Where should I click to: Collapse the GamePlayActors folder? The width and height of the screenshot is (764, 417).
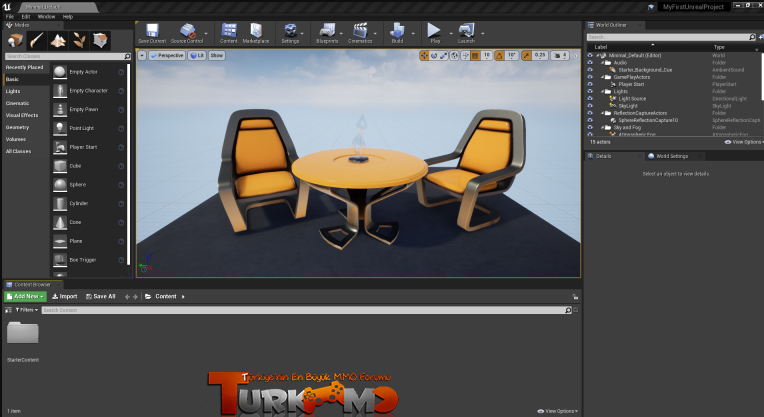tap(602, 77)
